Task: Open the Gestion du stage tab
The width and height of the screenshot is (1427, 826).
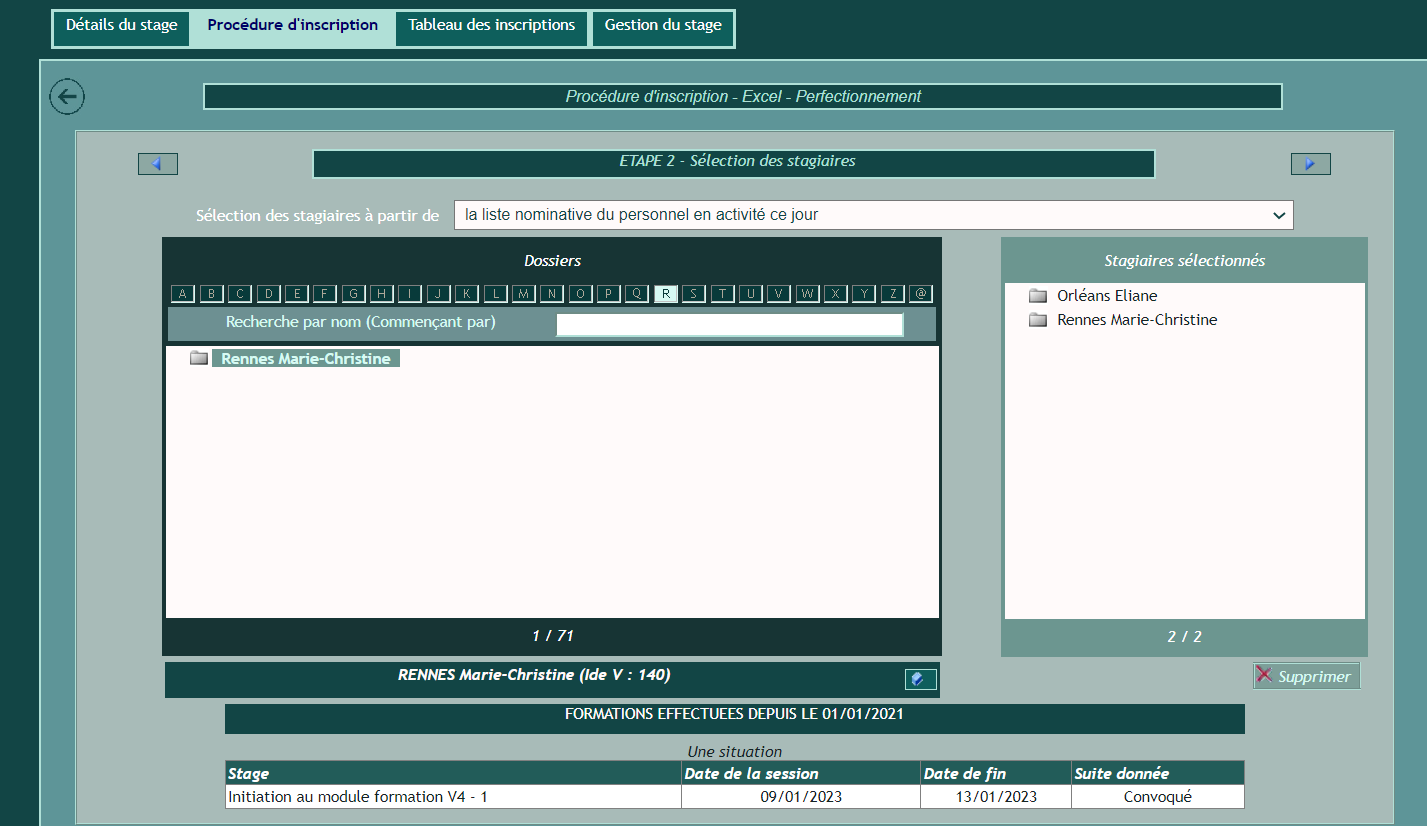Action: [x=663, y=26]
